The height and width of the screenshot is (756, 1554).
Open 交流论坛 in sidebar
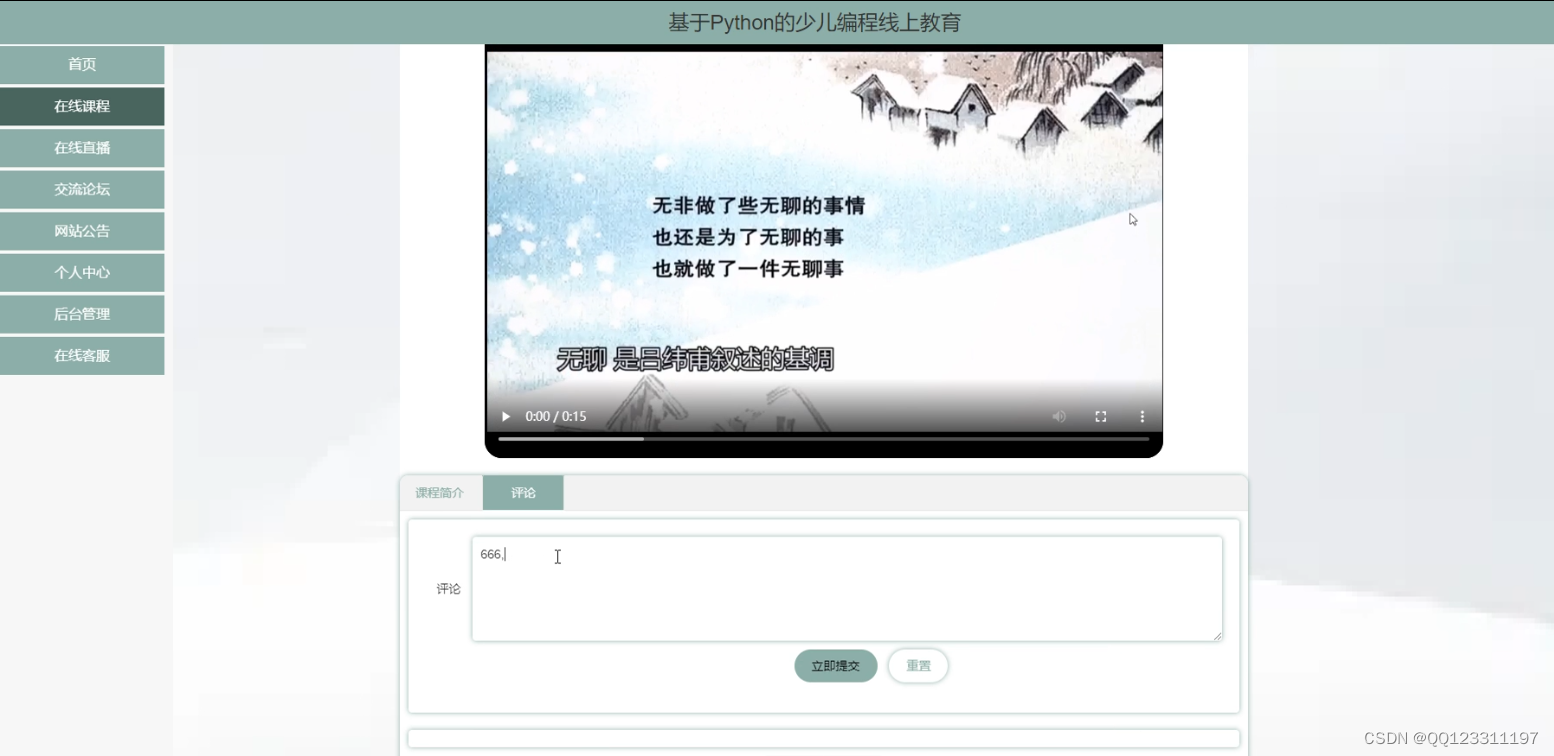point(82,189)
